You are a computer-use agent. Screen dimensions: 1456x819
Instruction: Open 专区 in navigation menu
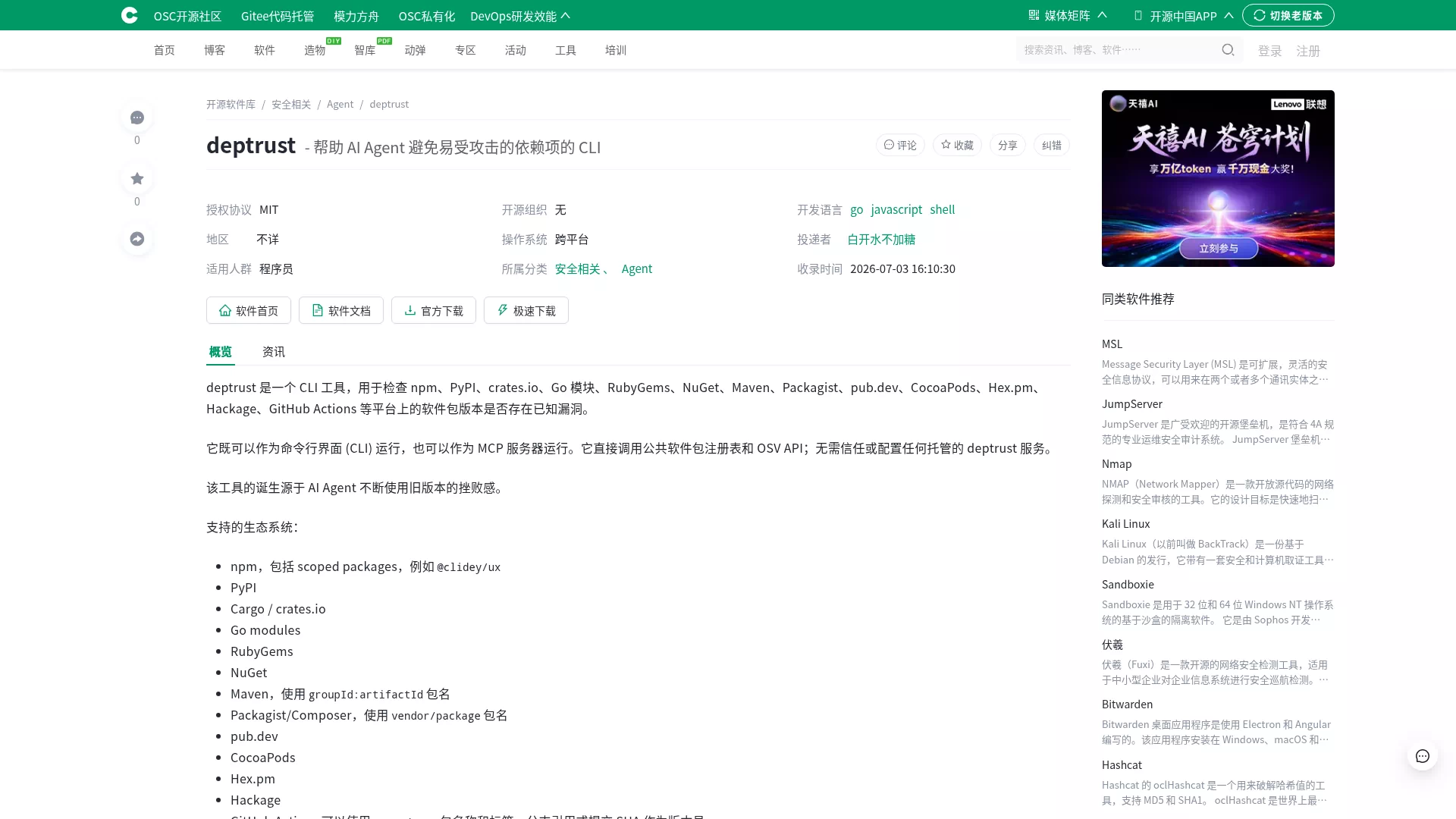coord(465,50)
